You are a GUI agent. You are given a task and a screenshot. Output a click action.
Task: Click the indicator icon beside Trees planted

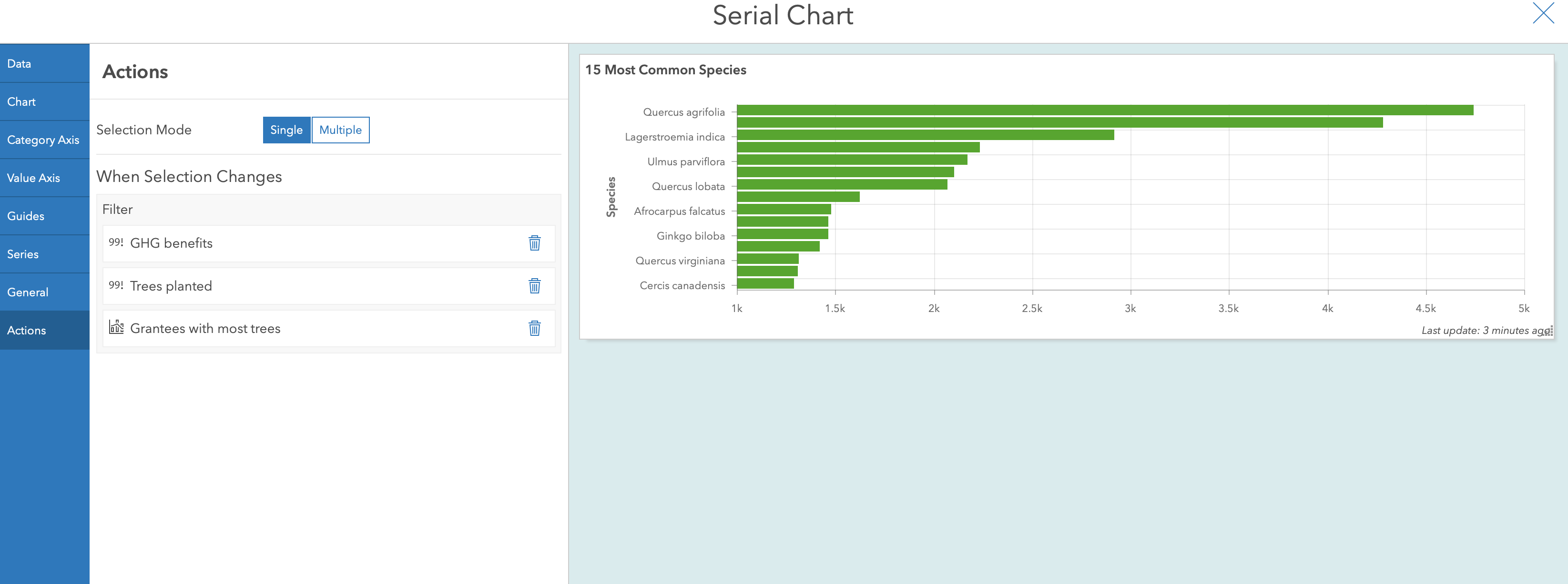(116, 285)
